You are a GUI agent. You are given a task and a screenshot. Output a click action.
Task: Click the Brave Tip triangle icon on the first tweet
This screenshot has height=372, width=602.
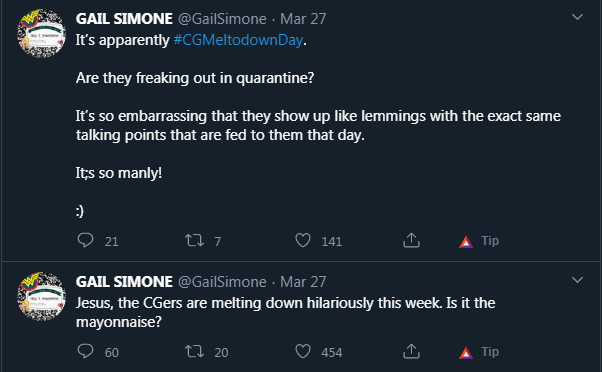pos(466,241)
